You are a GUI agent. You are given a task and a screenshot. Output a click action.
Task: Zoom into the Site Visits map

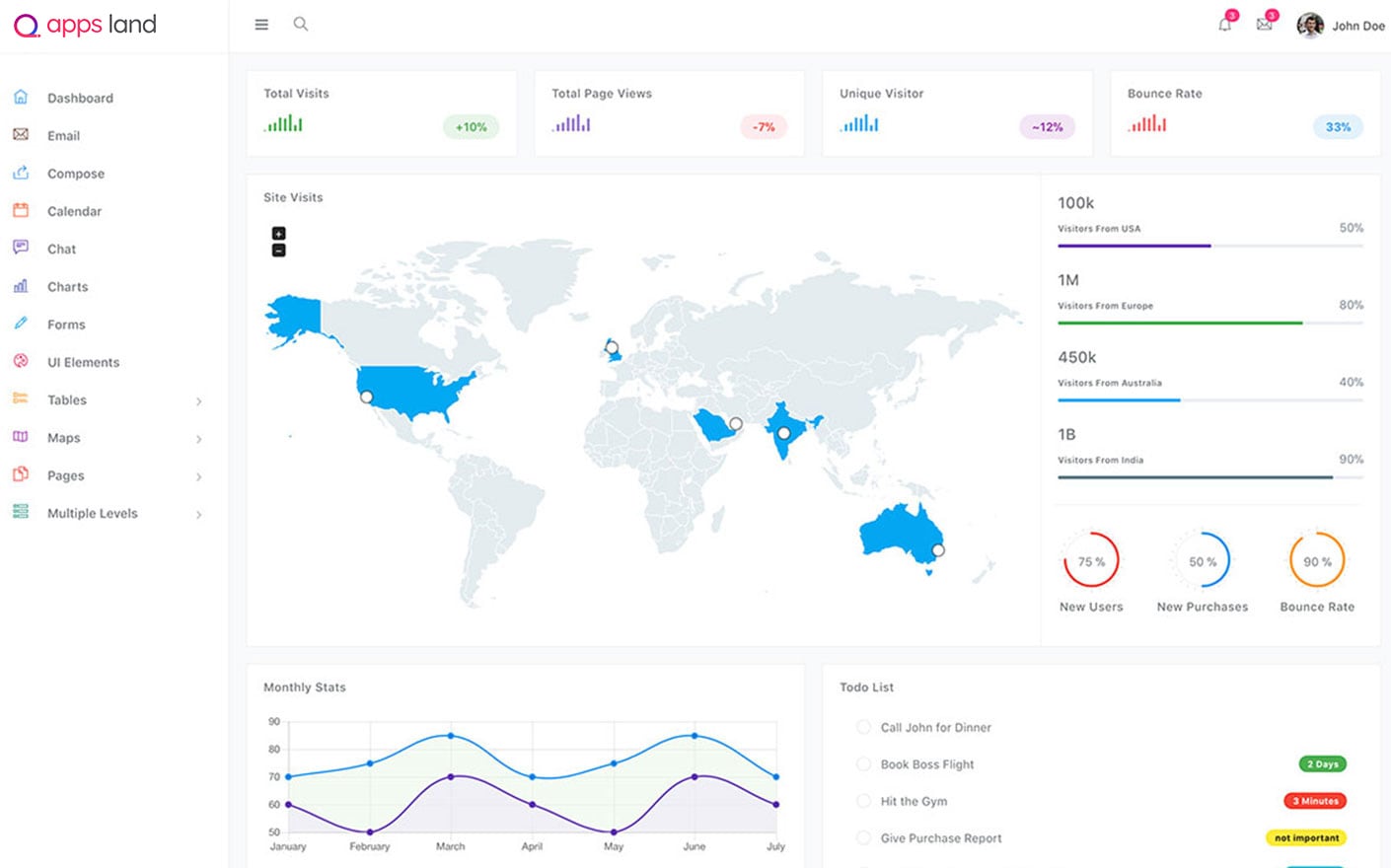tap(278, 235)
